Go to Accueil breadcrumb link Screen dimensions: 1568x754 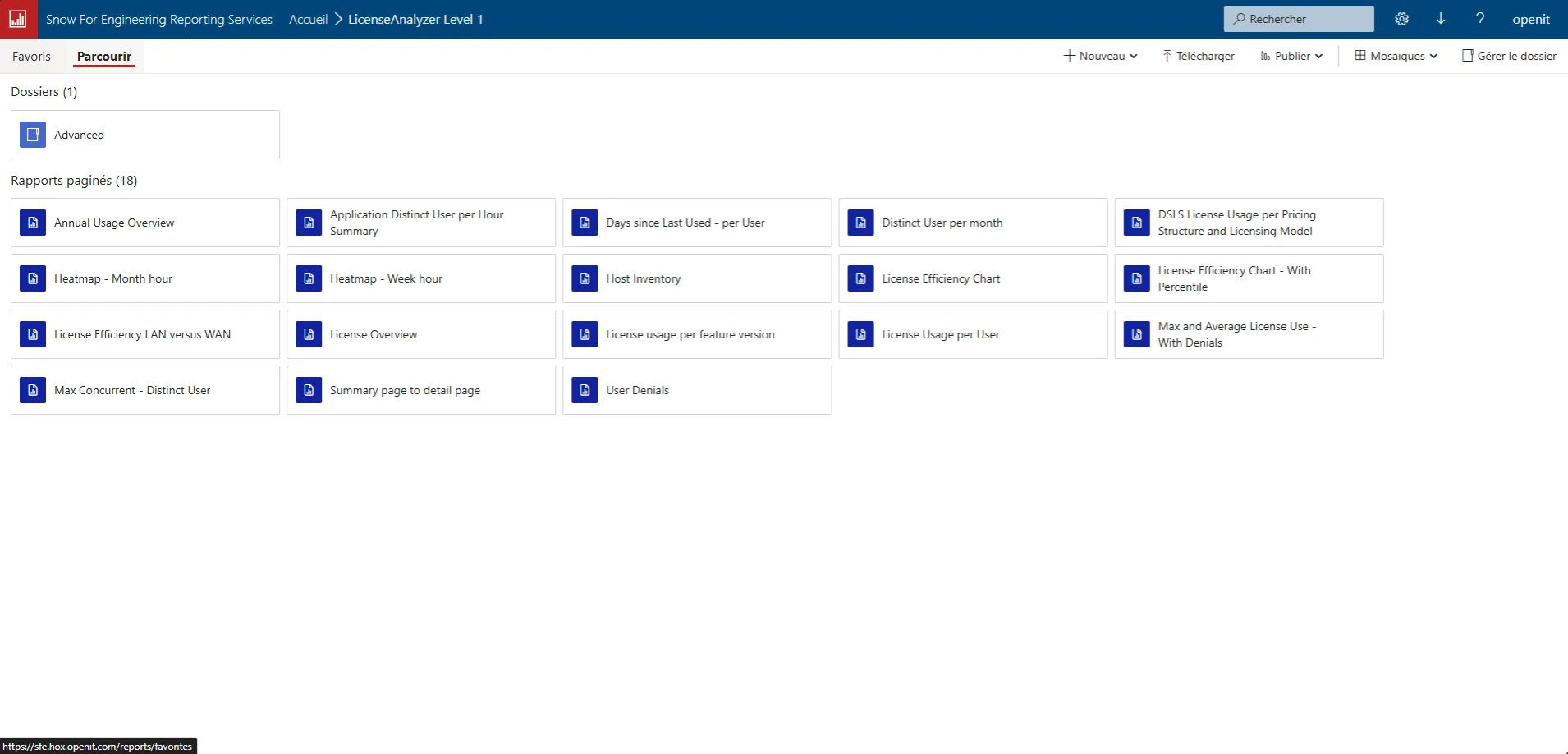(309, 19)
